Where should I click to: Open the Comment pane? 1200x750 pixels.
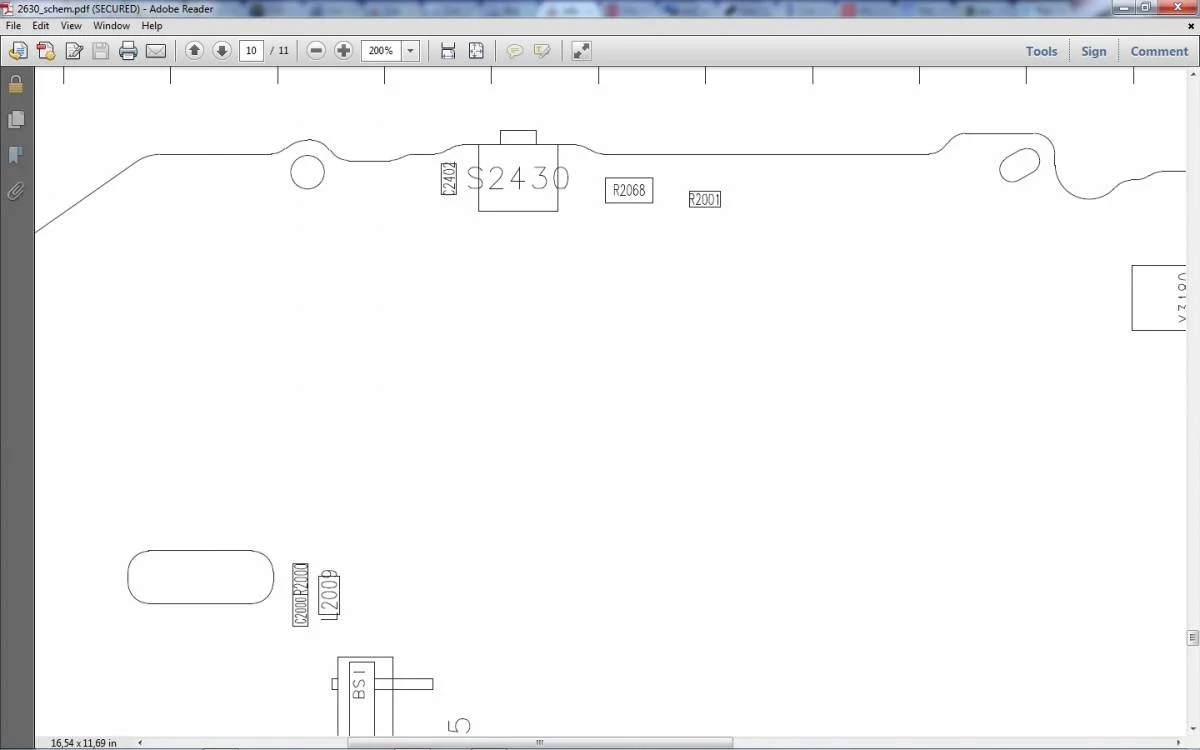1159,51
